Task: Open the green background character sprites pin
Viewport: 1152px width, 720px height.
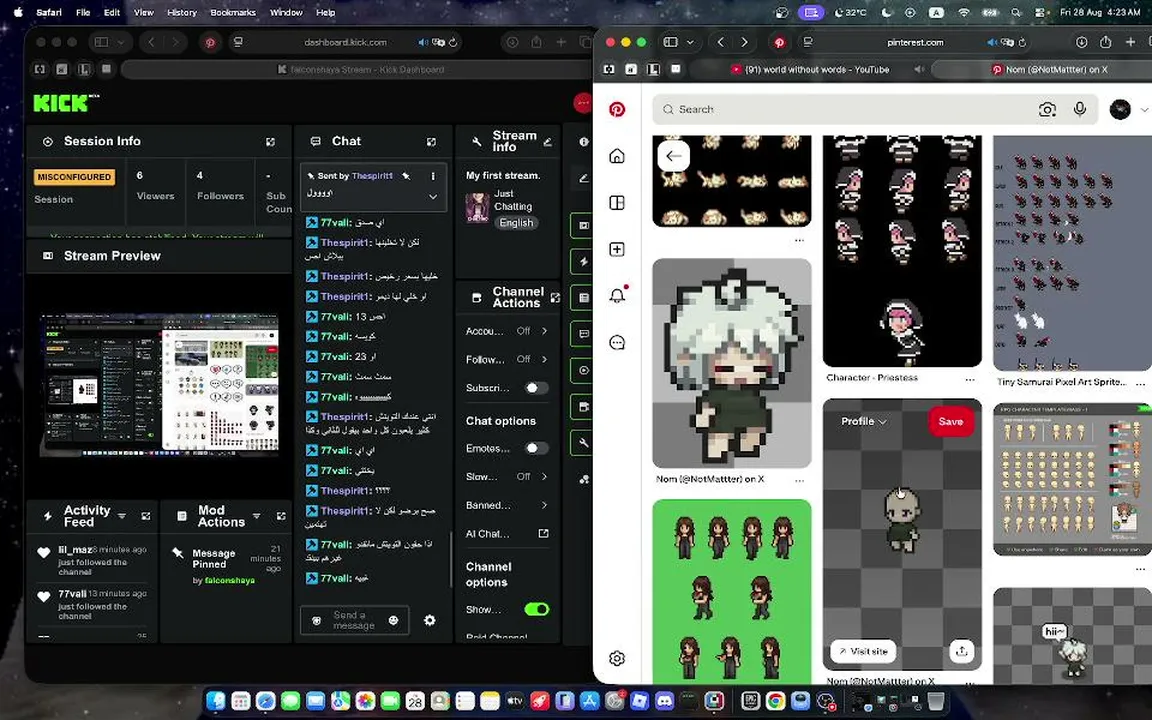Action: tap(732, 591)
